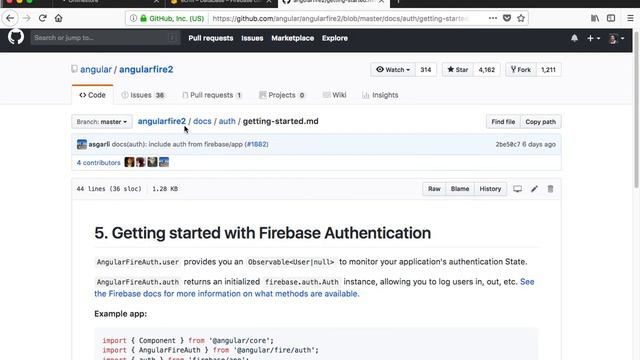Fork the angularfire2 repository

pos(521,70)
